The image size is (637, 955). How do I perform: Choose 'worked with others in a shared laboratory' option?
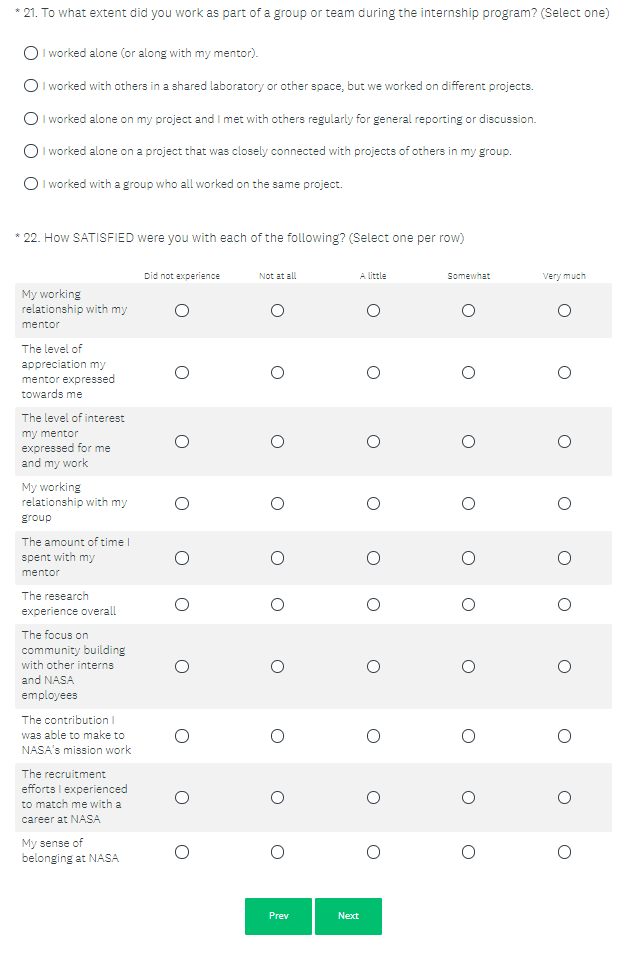point(32,86)
